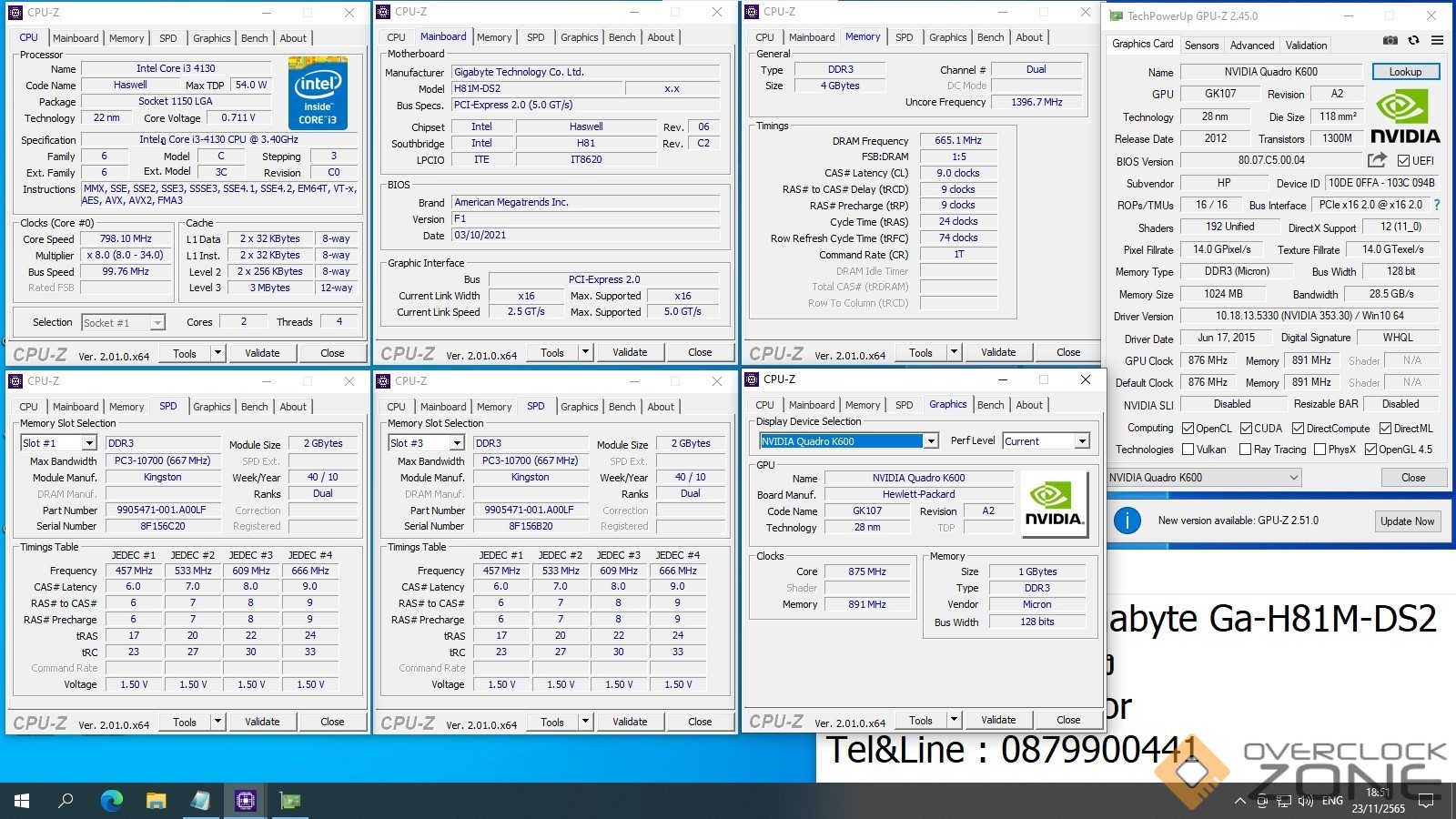Expand the Slot #1 memory slot dropdown

89,443
